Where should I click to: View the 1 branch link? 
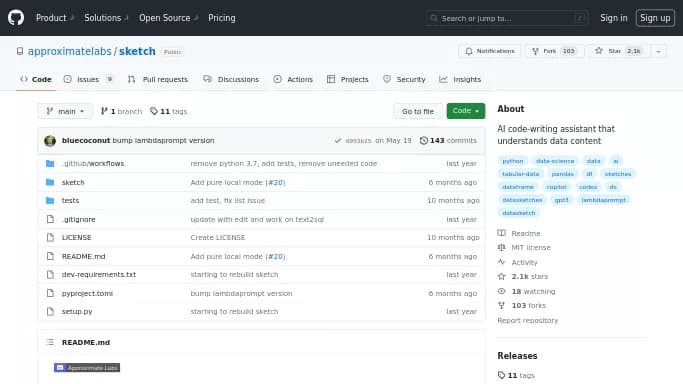point(121,111)
